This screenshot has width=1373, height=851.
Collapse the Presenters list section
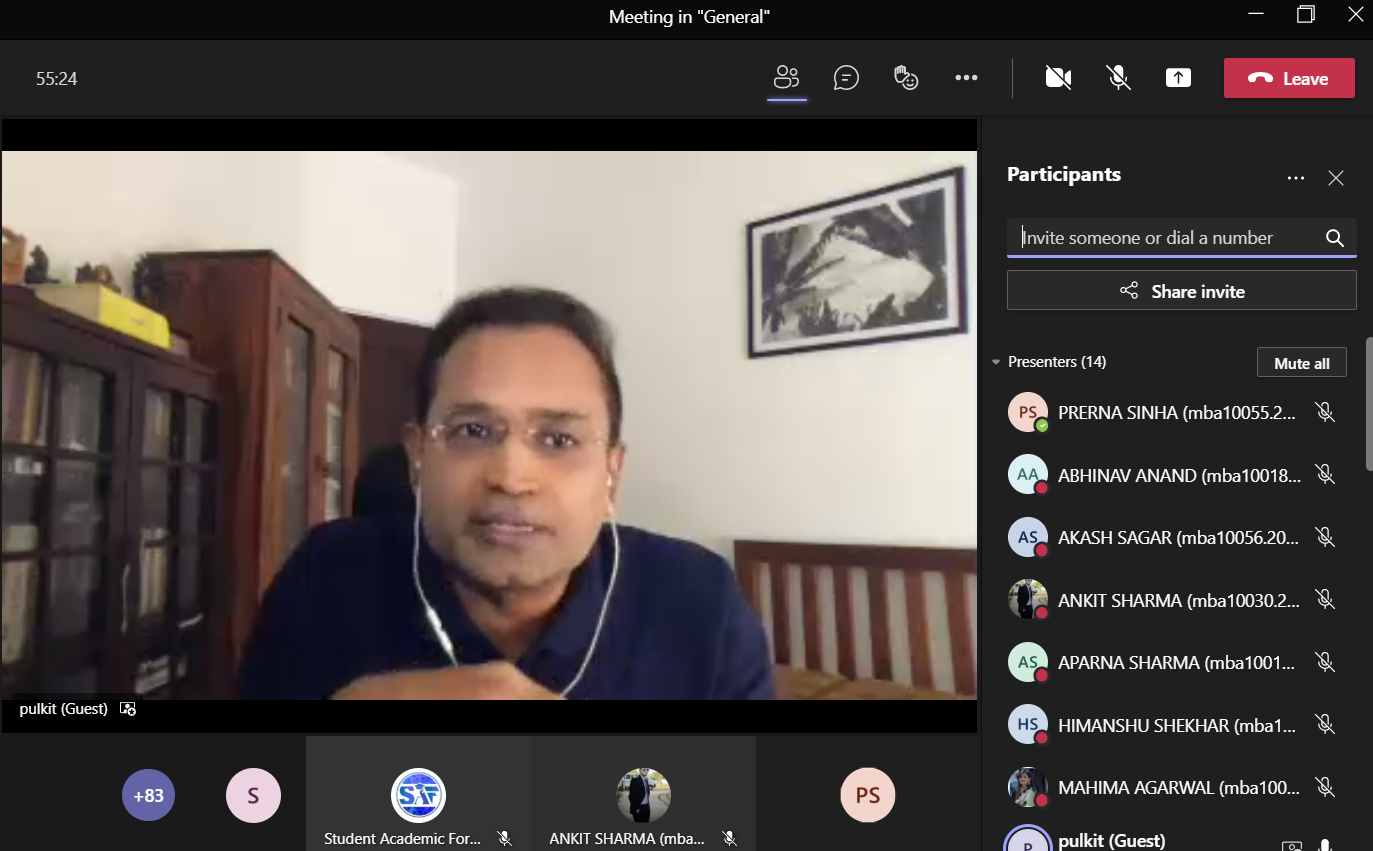(x=996, y=362)
